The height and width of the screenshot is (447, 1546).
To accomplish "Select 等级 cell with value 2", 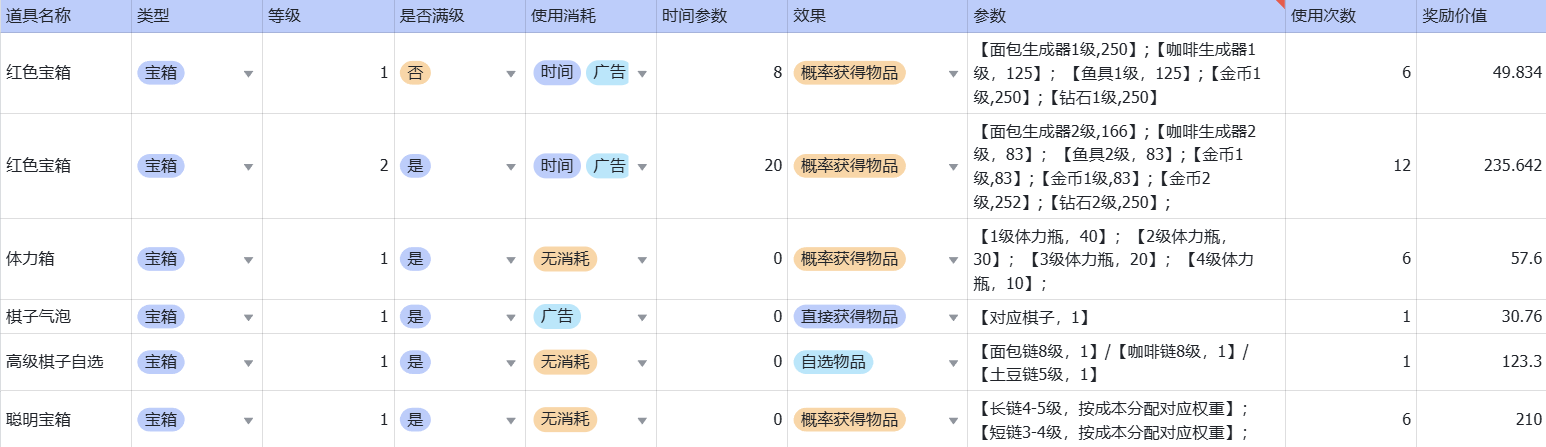I will point(328,166).
